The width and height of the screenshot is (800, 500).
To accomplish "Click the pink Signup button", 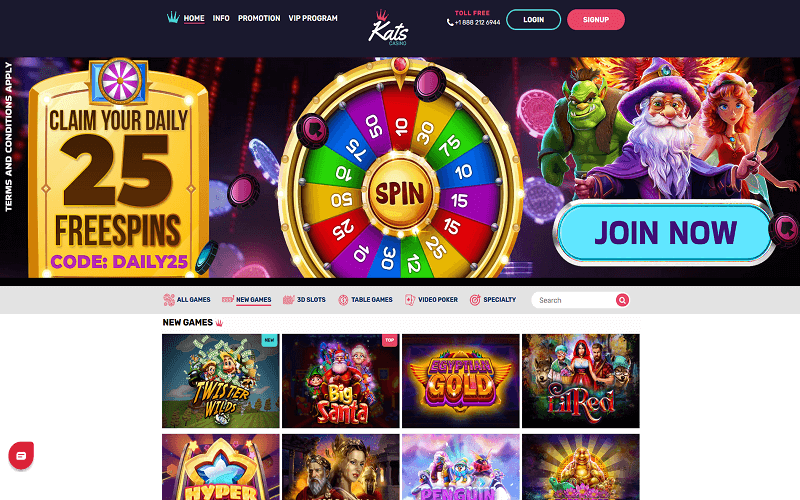I will click(x=596, y=19).
